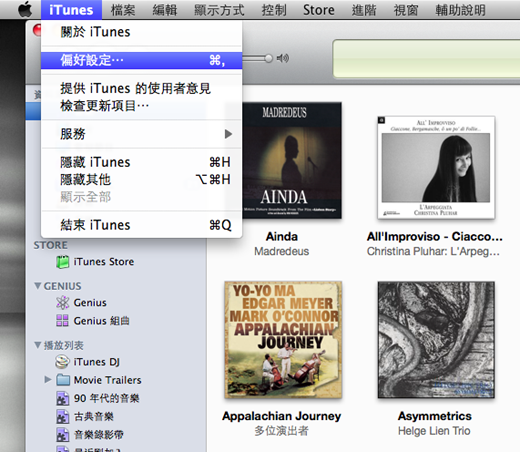Click the volume slider knob
The width and height of the screenshot is (520, 452).
(268, 58)
